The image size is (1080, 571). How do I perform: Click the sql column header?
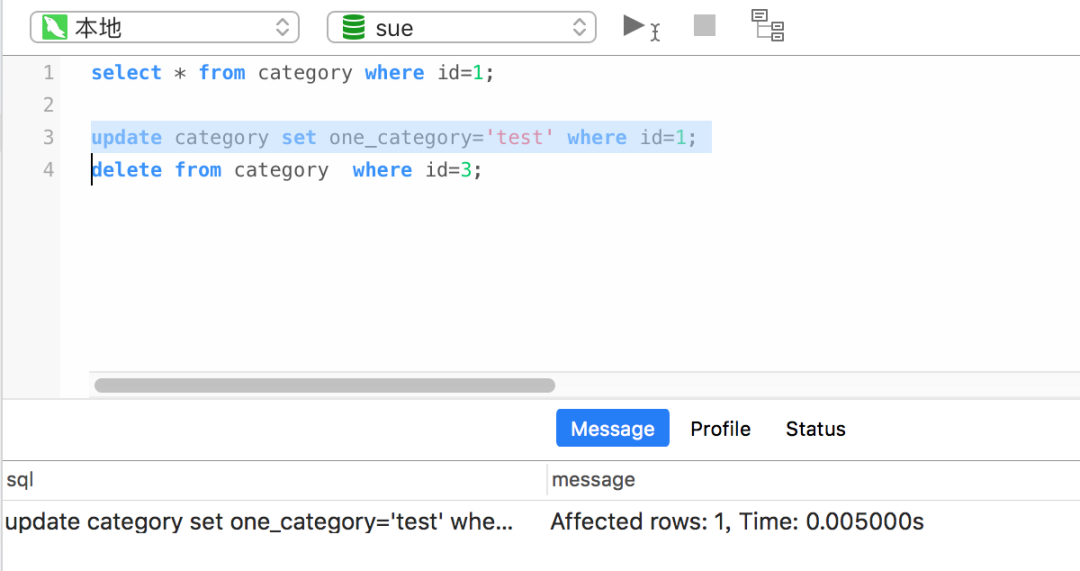[x=21, y=480]
